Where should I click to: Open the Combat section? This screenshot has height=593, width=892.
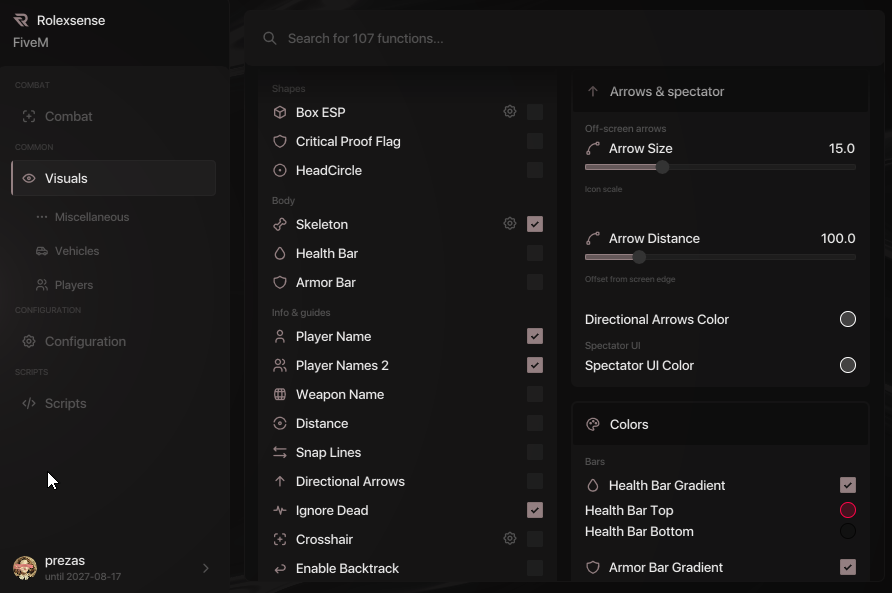point(114,116)
